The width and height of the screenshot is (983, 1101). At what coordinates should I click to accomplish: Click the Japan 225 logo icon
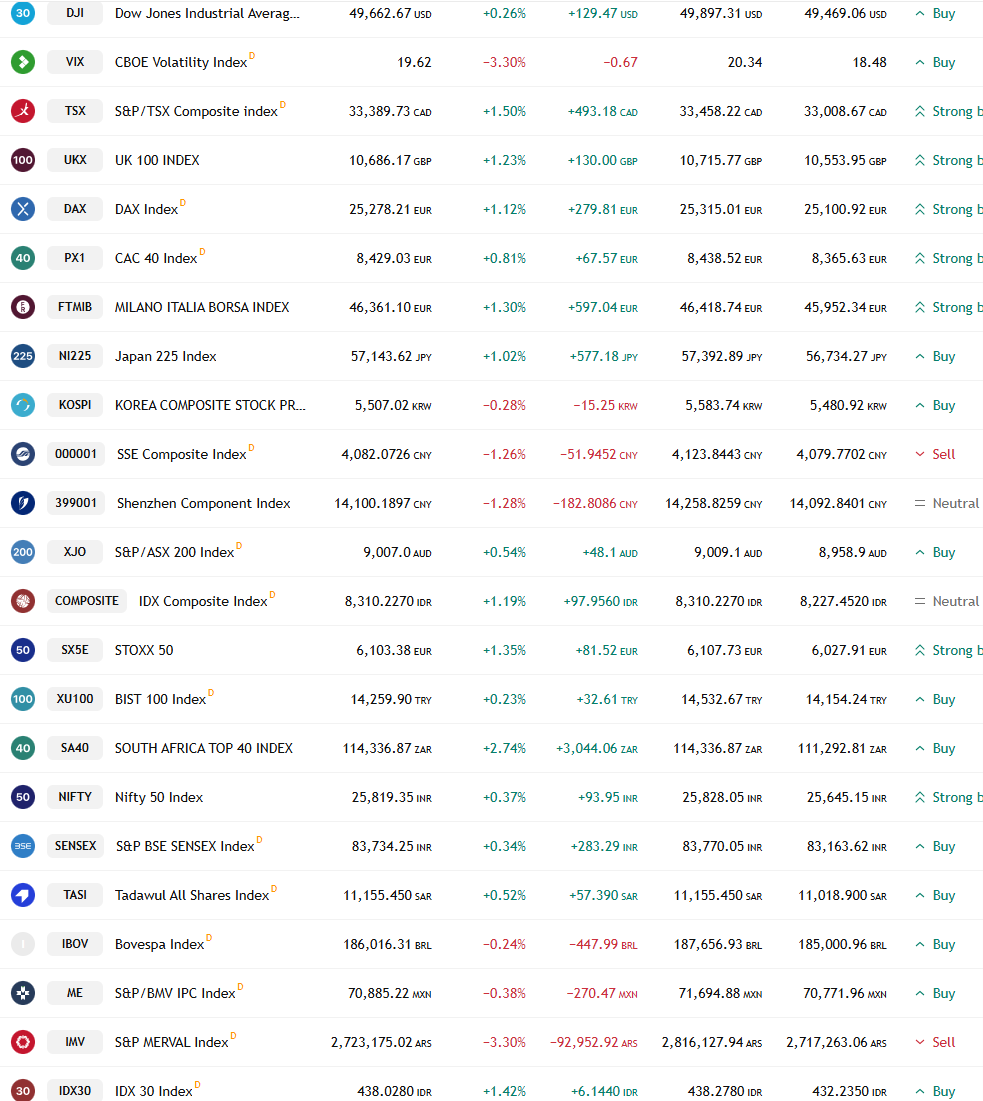pos(22,356)
